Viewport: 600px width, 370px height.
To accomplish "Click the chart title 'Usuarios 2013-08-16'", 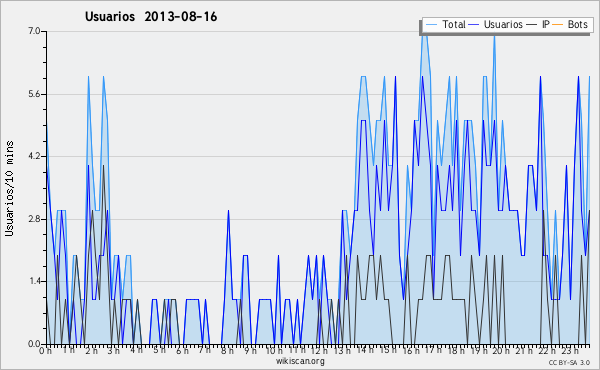I will (x=151, y=17).
